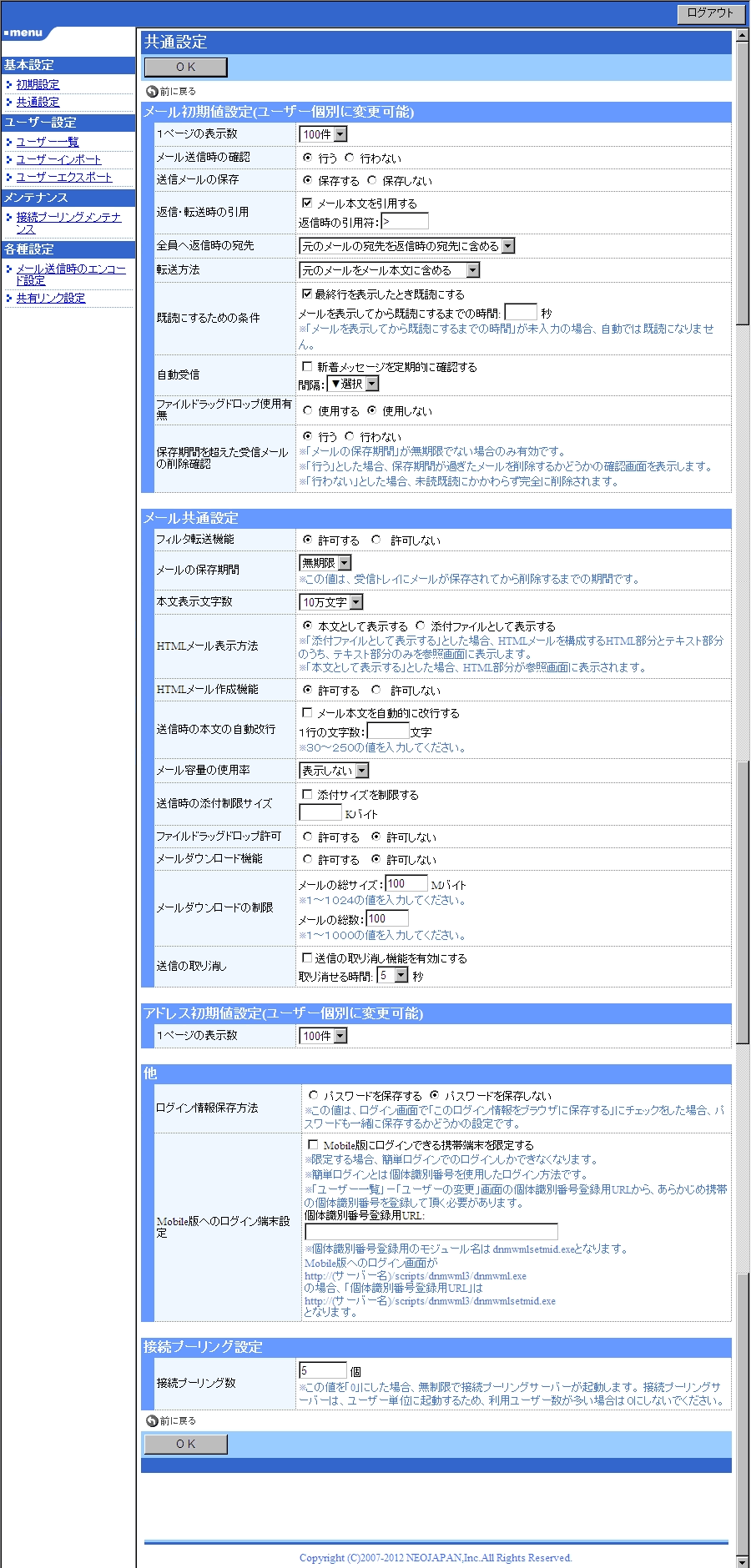This screenshot has width=751, height=1568.
Task: Open the メールの保存期間 dropdown
Action: (345, 563)
